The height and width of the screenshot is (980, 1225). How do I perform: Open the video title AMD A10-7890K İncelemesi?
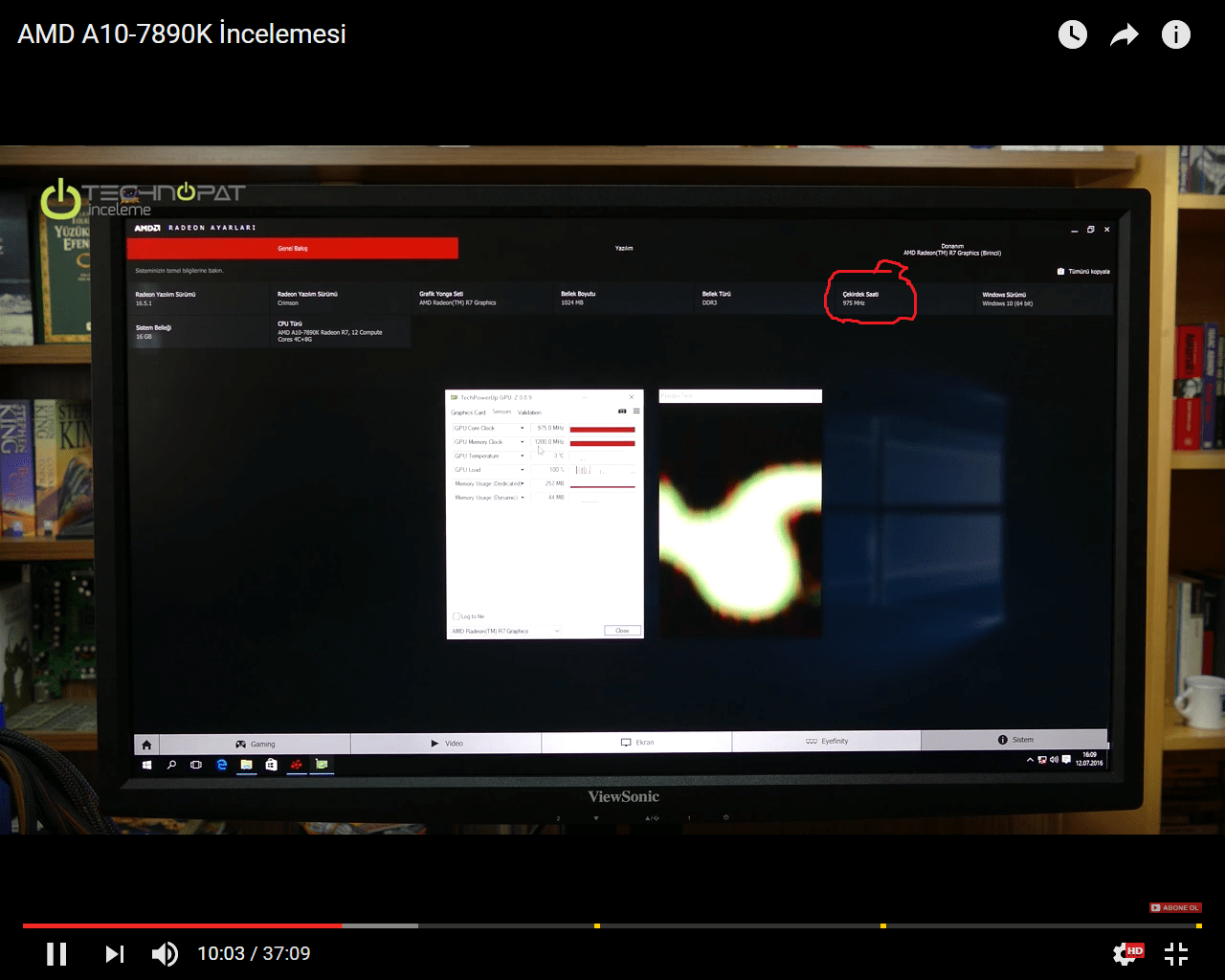point(182,33)
